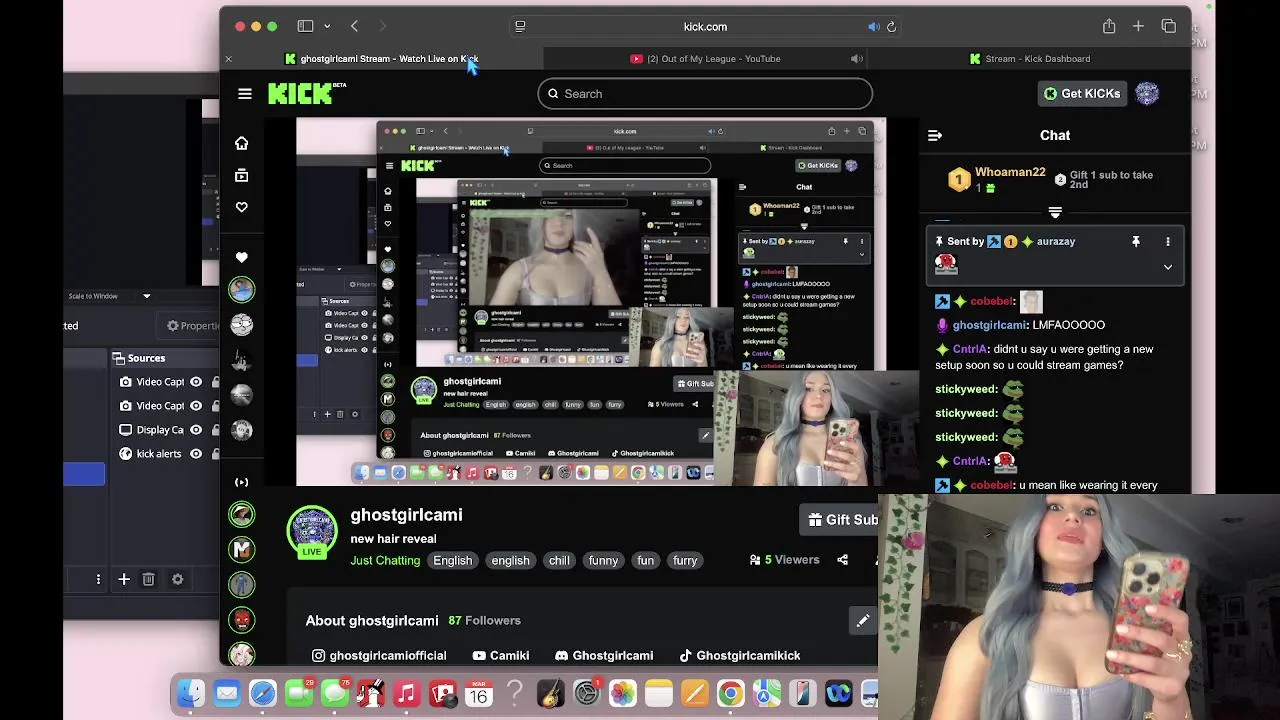Open Ghostgirlcami Discord link
This screenshot has width=1280, height=720.
(604, 655)
